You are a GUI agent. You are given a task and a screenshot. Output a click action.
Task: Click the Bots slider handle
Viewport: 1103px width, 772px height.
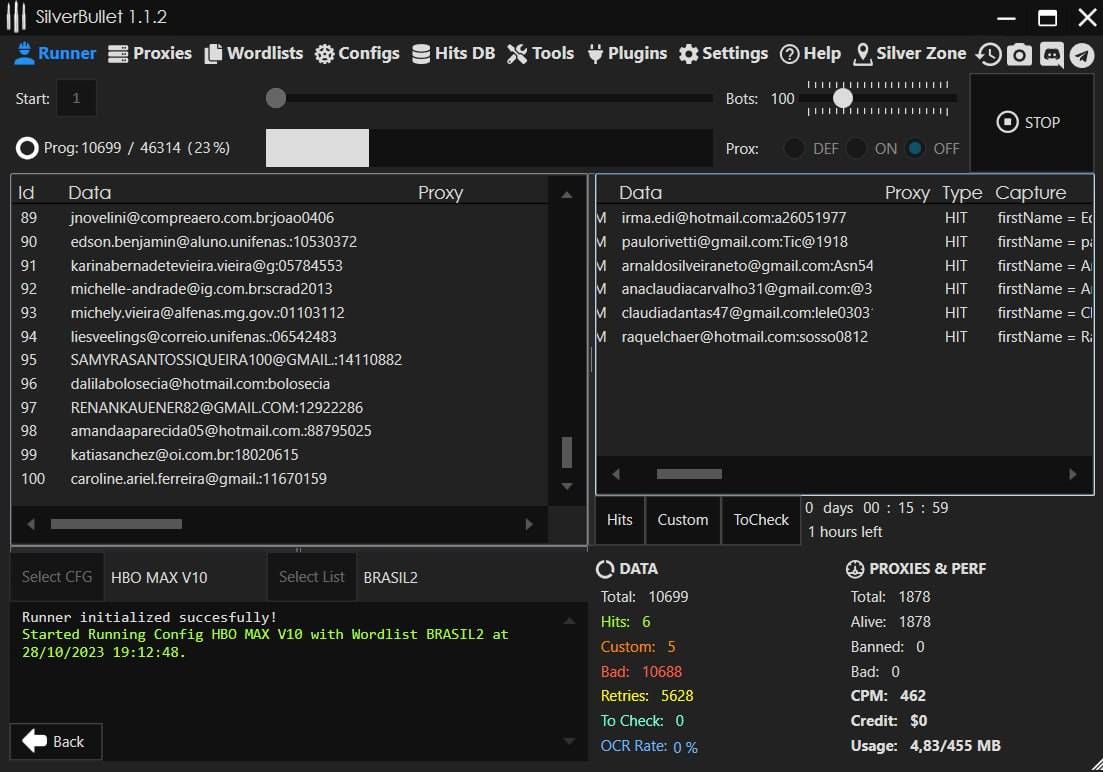click(x=843, y=98)
